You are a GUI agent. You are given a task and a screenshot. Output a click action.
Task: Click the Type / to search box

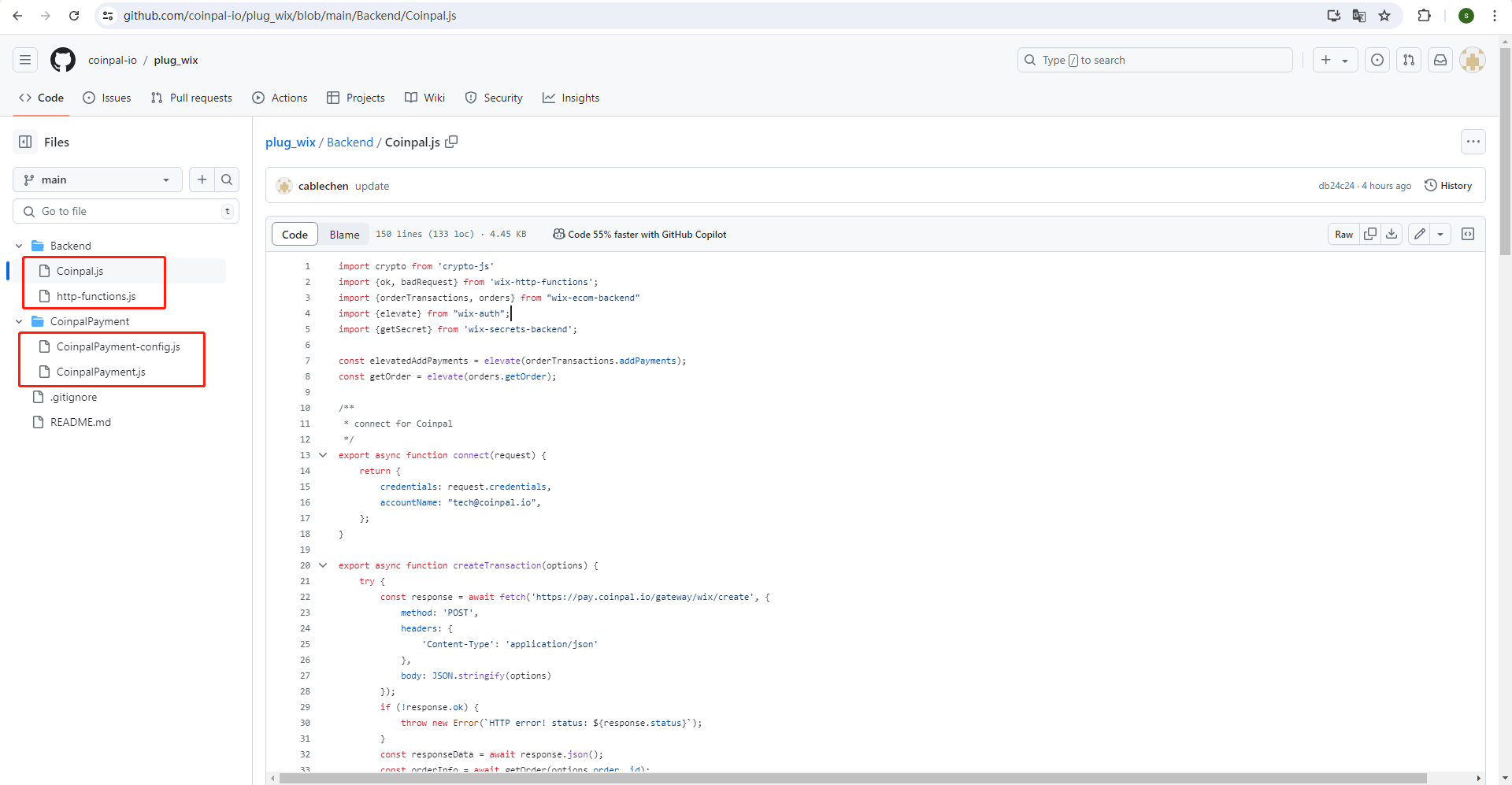coord(1154,60)
